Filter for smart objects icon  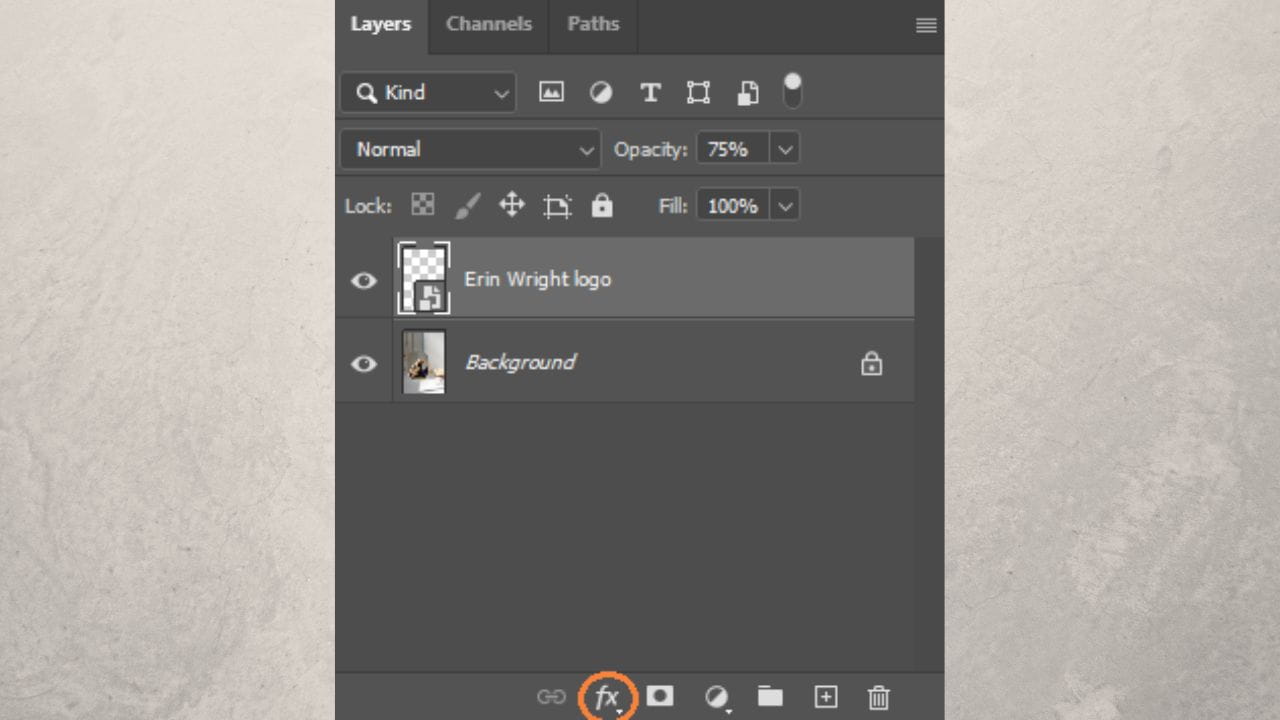[747, 93]
